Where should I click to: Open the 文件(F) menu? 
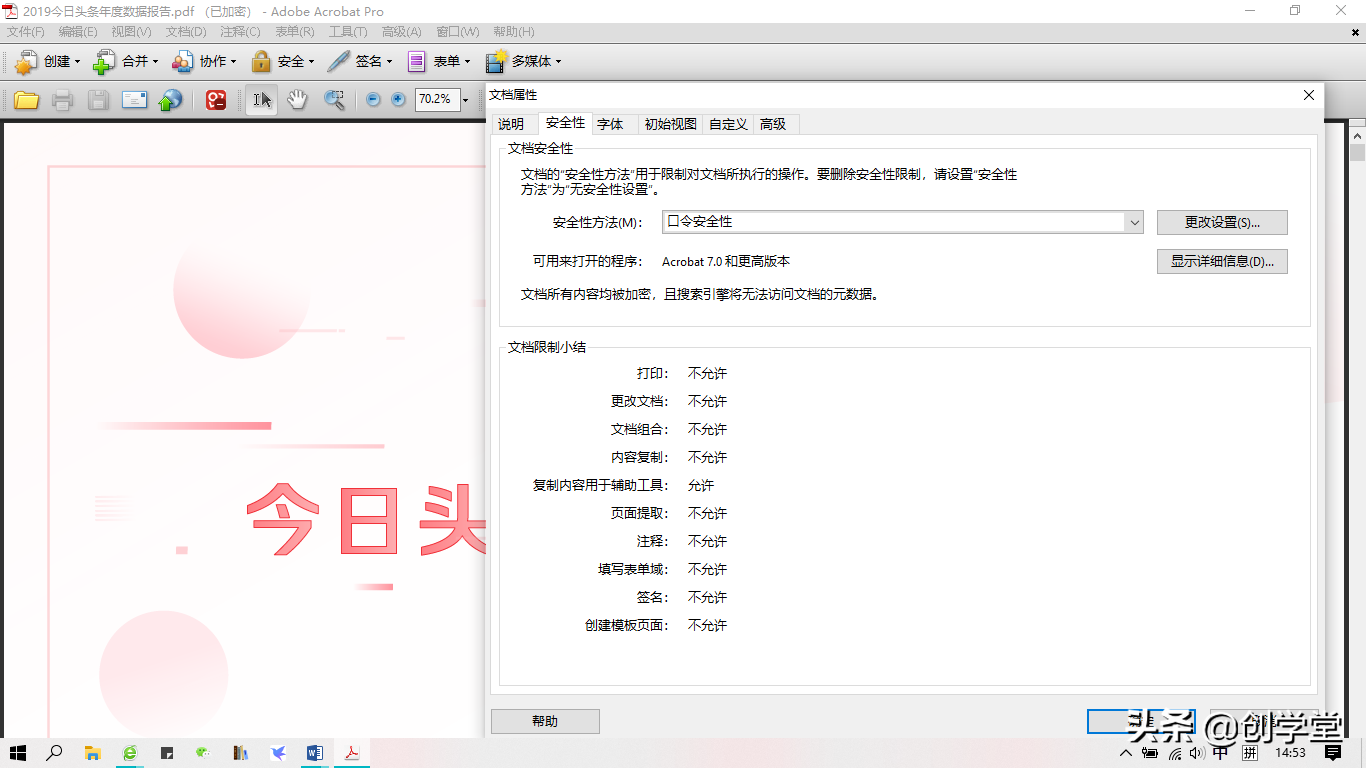click(x=26, y=32)
